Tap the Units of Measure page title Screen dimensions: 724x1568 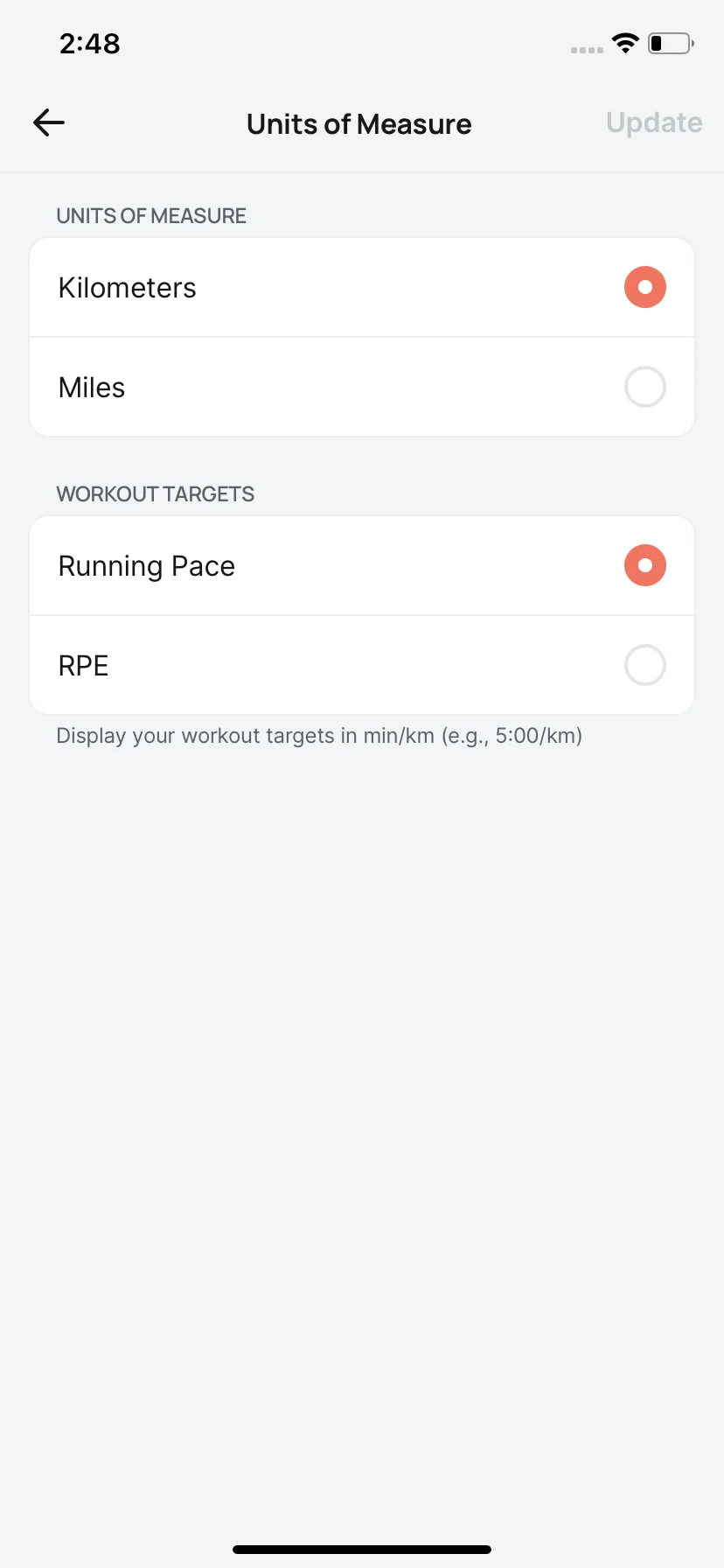(359, 124)
